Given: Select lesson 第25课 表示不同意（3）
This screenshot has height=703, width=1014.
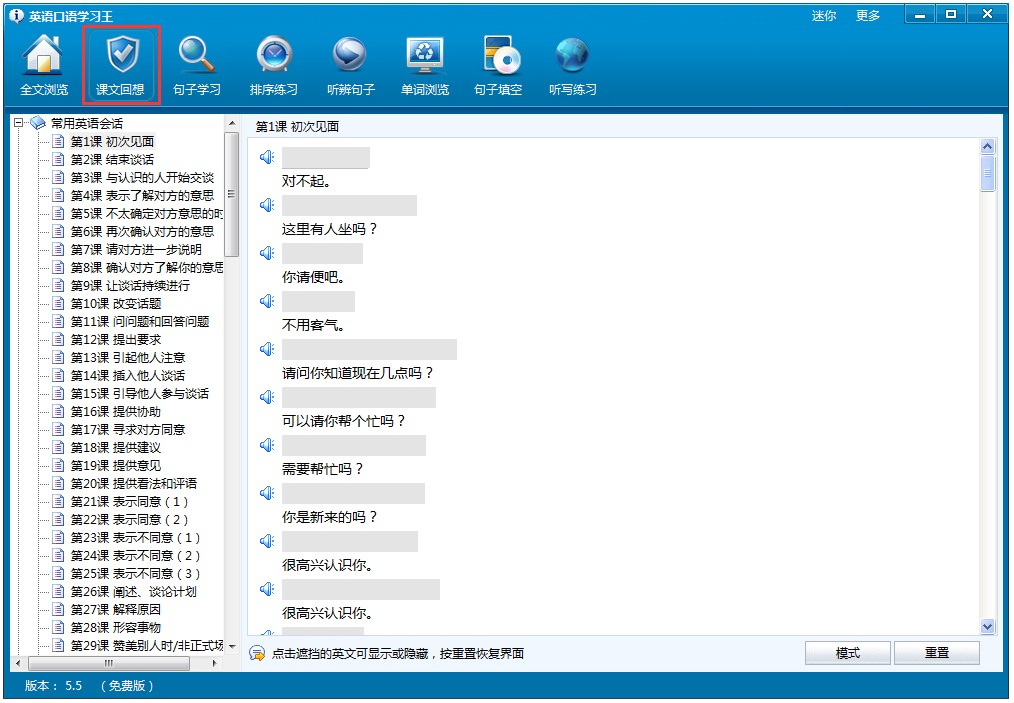Looking at the screenshot, I should [135, 574].
